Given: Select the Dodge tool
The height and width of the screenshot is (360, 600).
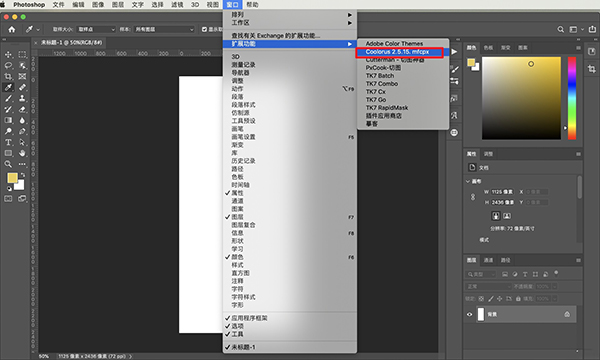Looking at the screenshot, I should [8, 131].
